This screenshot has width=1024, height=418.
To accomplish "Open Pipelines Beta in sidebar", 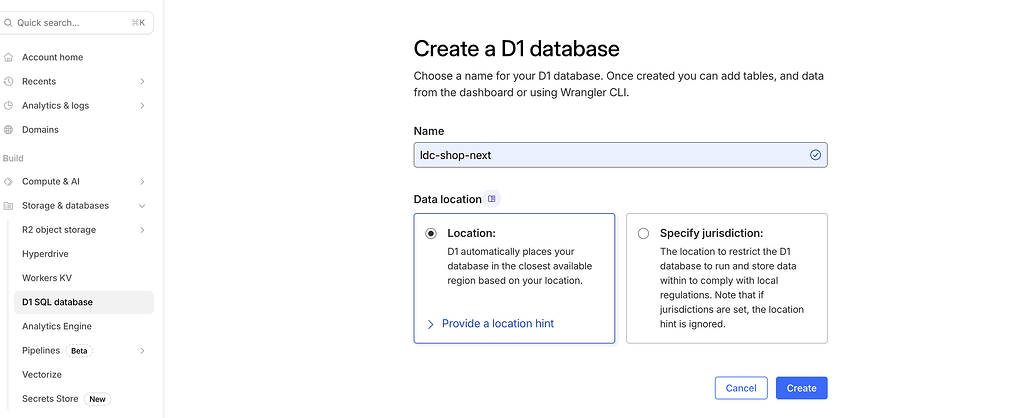I will click(x=41, y=351).
